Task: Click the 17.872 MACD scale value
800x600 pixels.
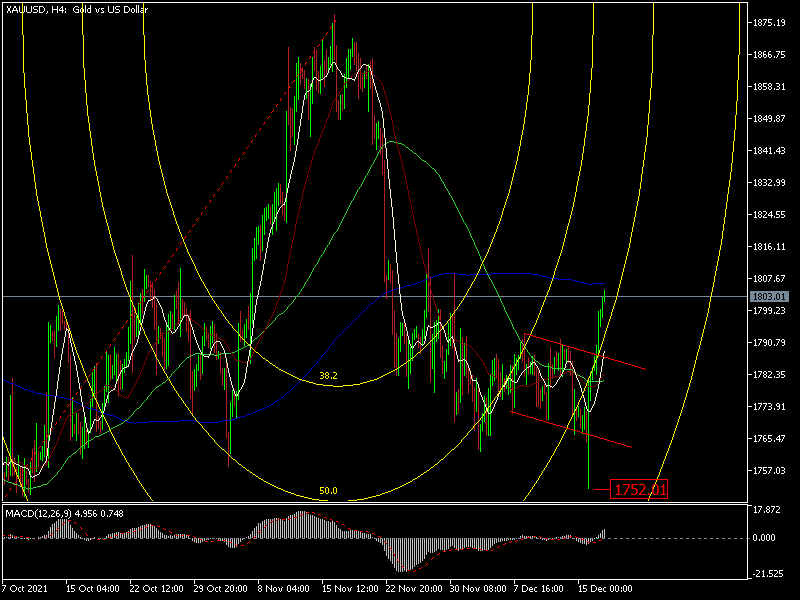Action: (766, 508)
